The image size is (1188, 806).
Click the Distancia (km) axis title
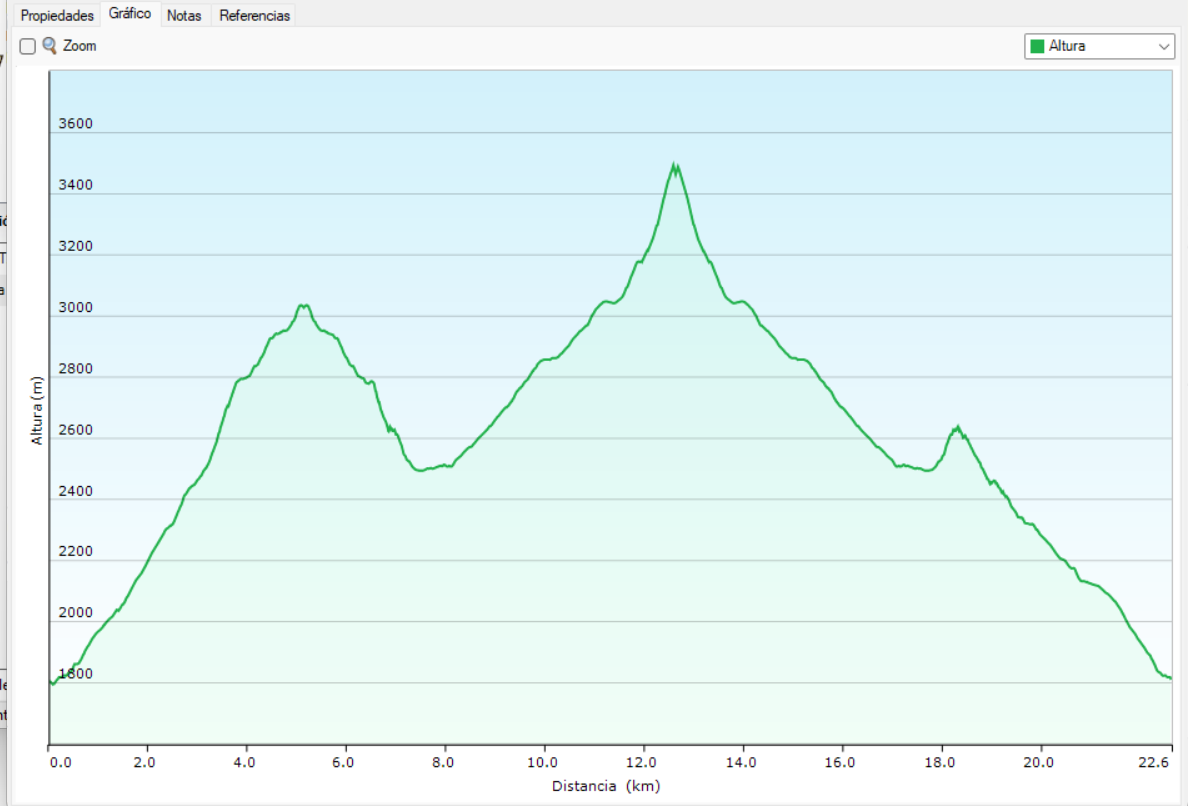pos(606,787)
